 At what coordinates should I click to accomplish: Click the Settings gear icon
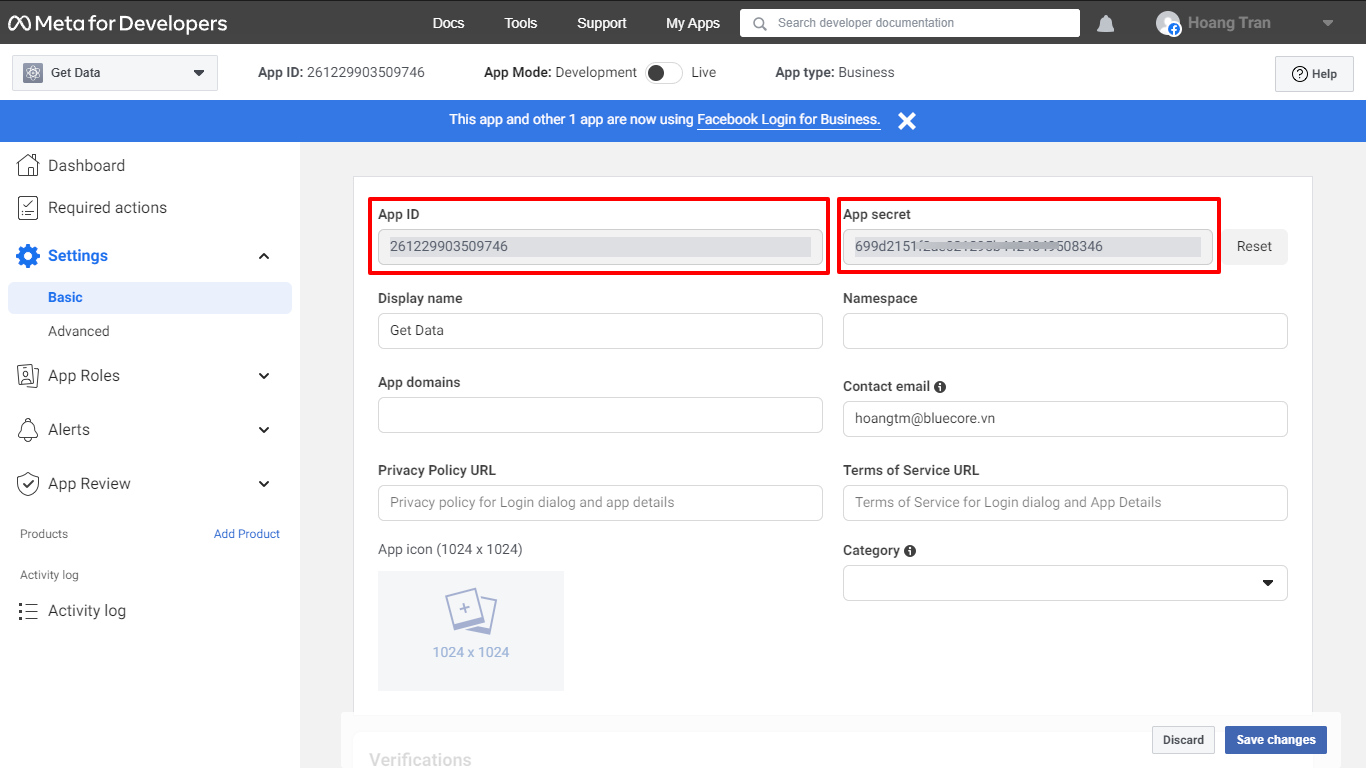tap(28, 256)
